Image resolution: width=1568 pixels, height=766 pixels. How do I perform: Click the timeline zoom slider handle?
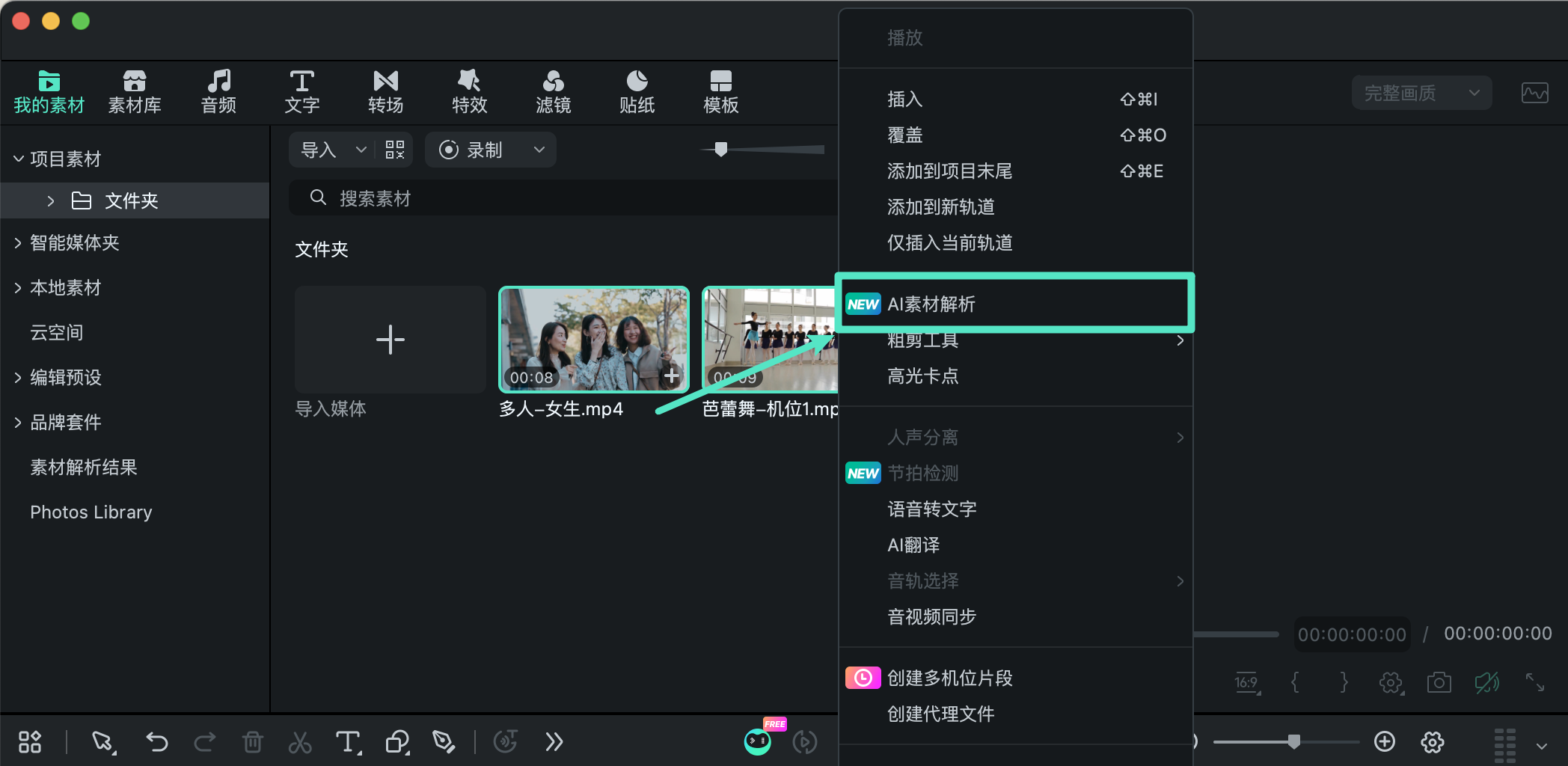[x=1294, y=741]
